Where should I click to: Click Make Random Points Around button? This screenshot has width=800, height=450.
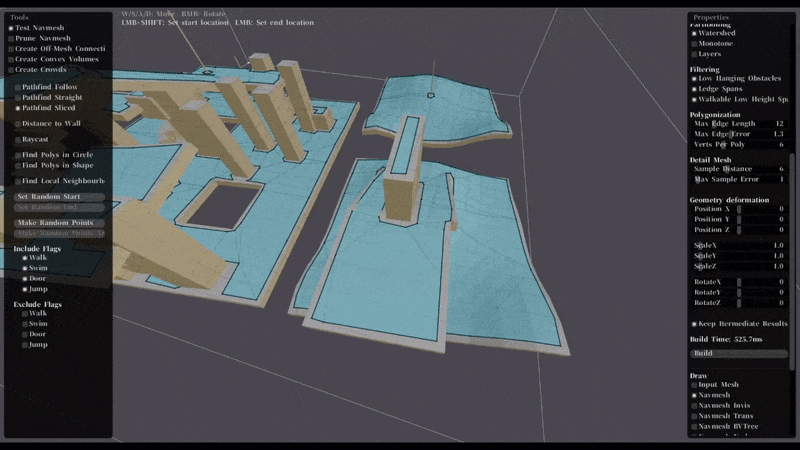point(59,233)
